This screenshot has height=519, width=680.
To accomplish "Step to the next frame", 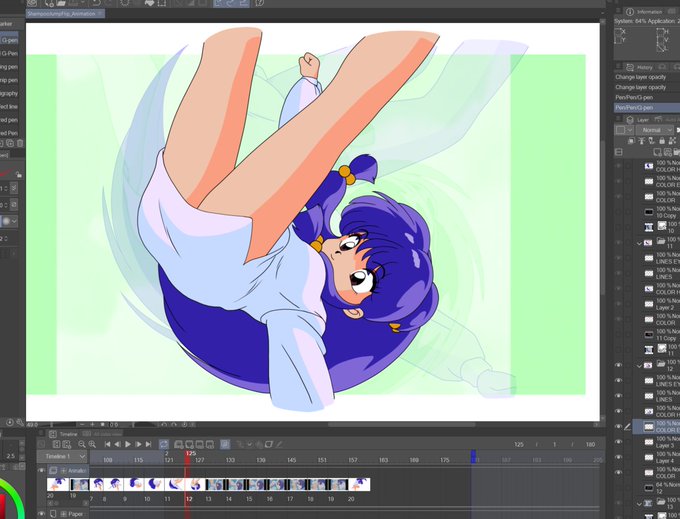I will point(138,444).
